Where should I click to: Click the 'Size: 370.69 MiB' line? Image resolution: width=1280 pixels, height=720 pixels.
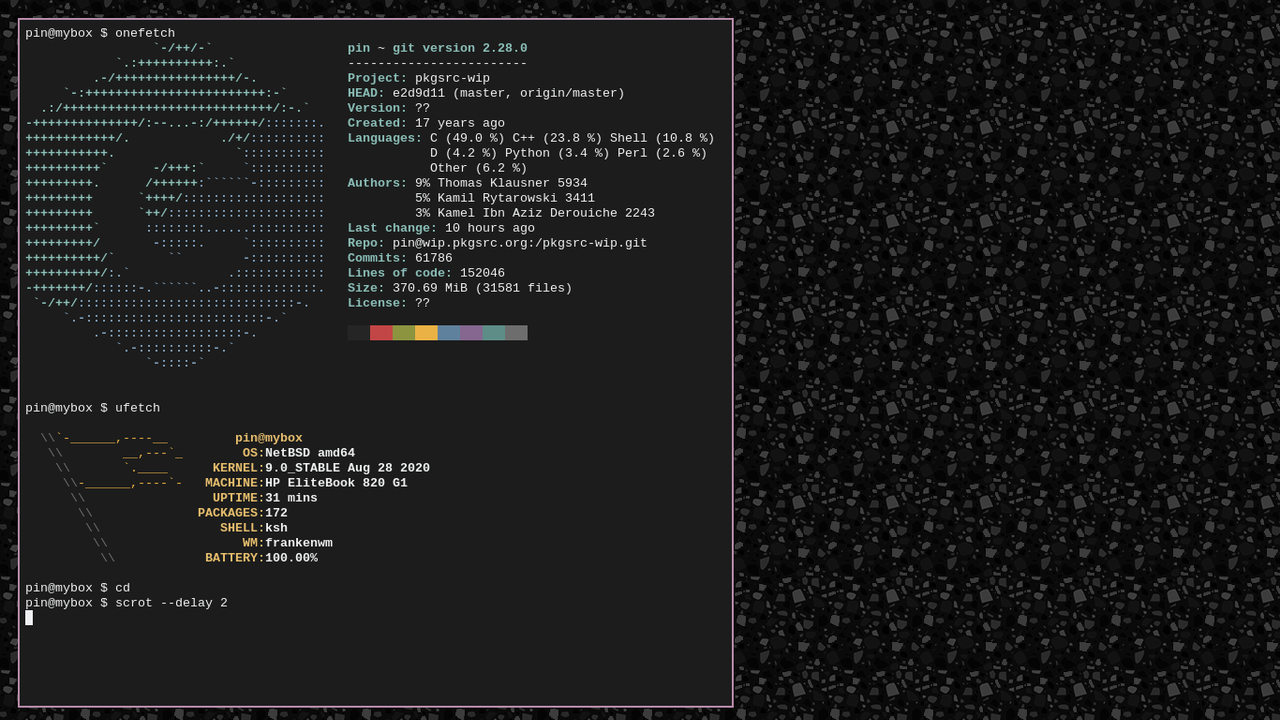pyautogui.click(x=460, y=288)
